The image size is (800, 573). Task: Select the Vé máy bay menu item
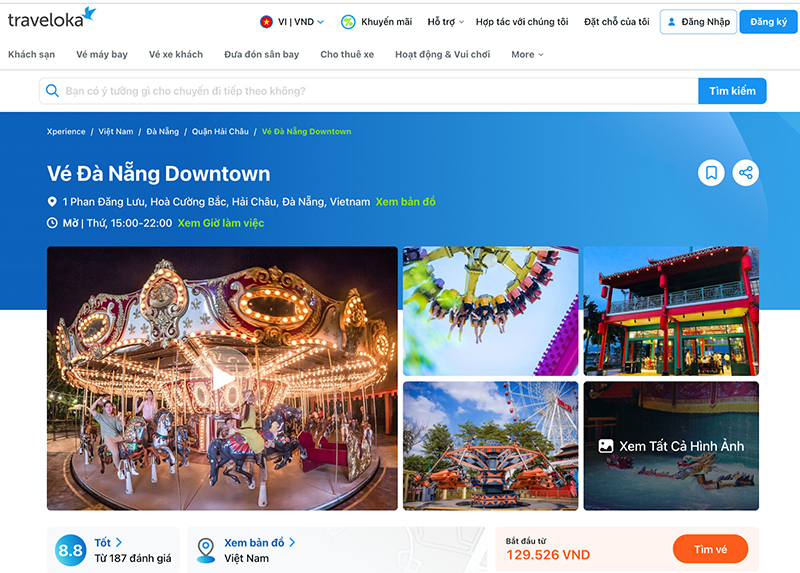[x=102, y=55]
